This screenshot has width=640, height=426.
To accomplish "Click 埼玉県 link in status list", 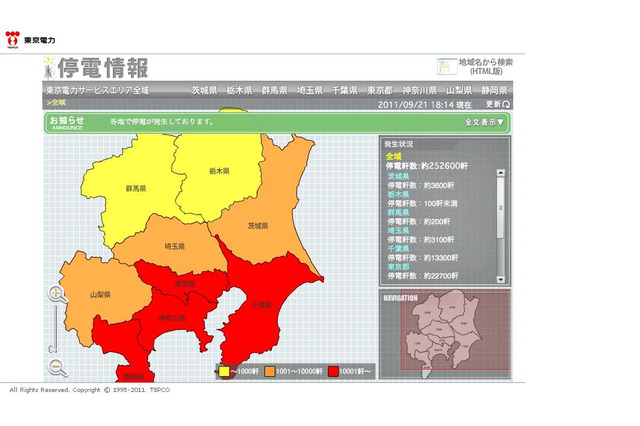I will (398, 231).
